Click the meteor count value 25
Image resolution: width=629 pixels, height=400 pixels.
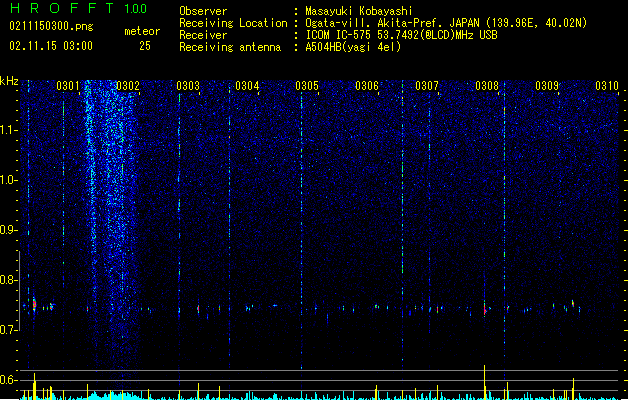pos(145,46)
